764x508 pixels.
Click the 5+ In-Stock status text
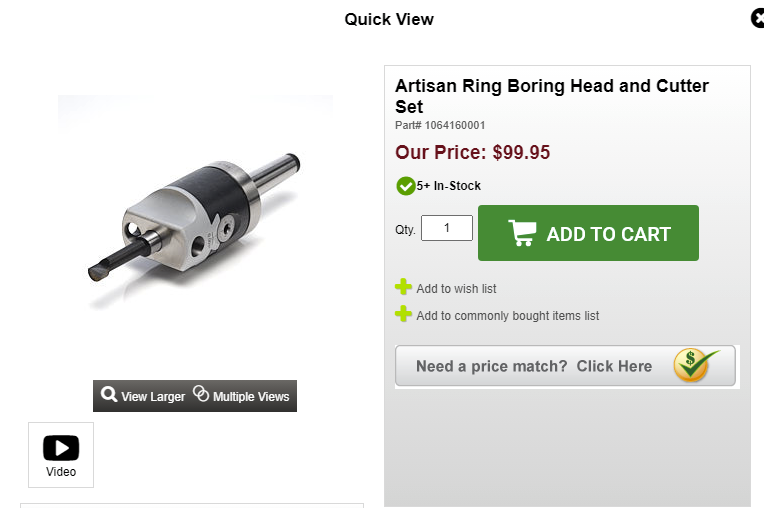coord(449,186)
